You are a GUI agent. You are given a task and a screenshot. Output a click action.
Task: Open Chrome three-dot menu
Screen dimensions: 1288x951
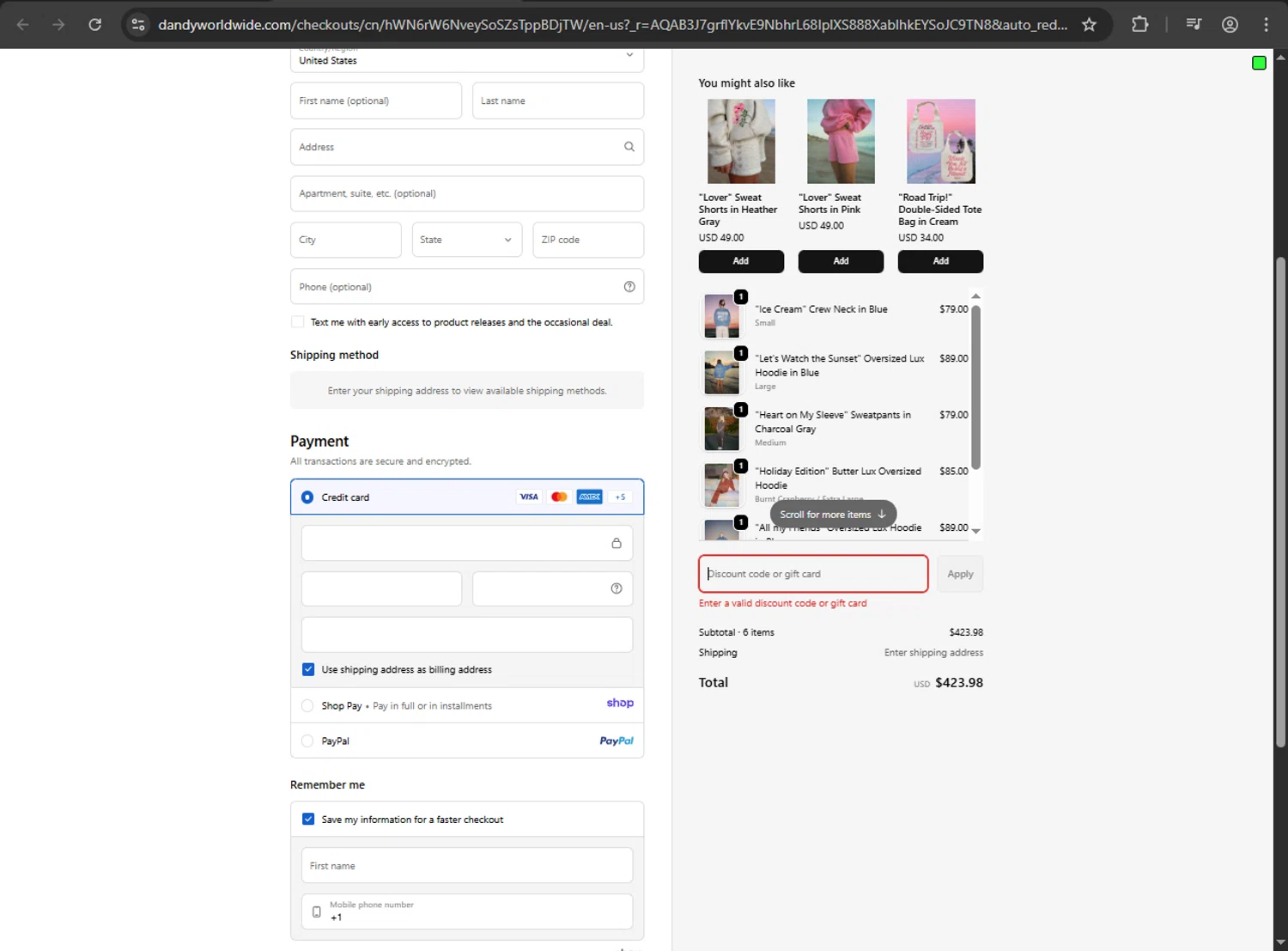[1266, 24]
